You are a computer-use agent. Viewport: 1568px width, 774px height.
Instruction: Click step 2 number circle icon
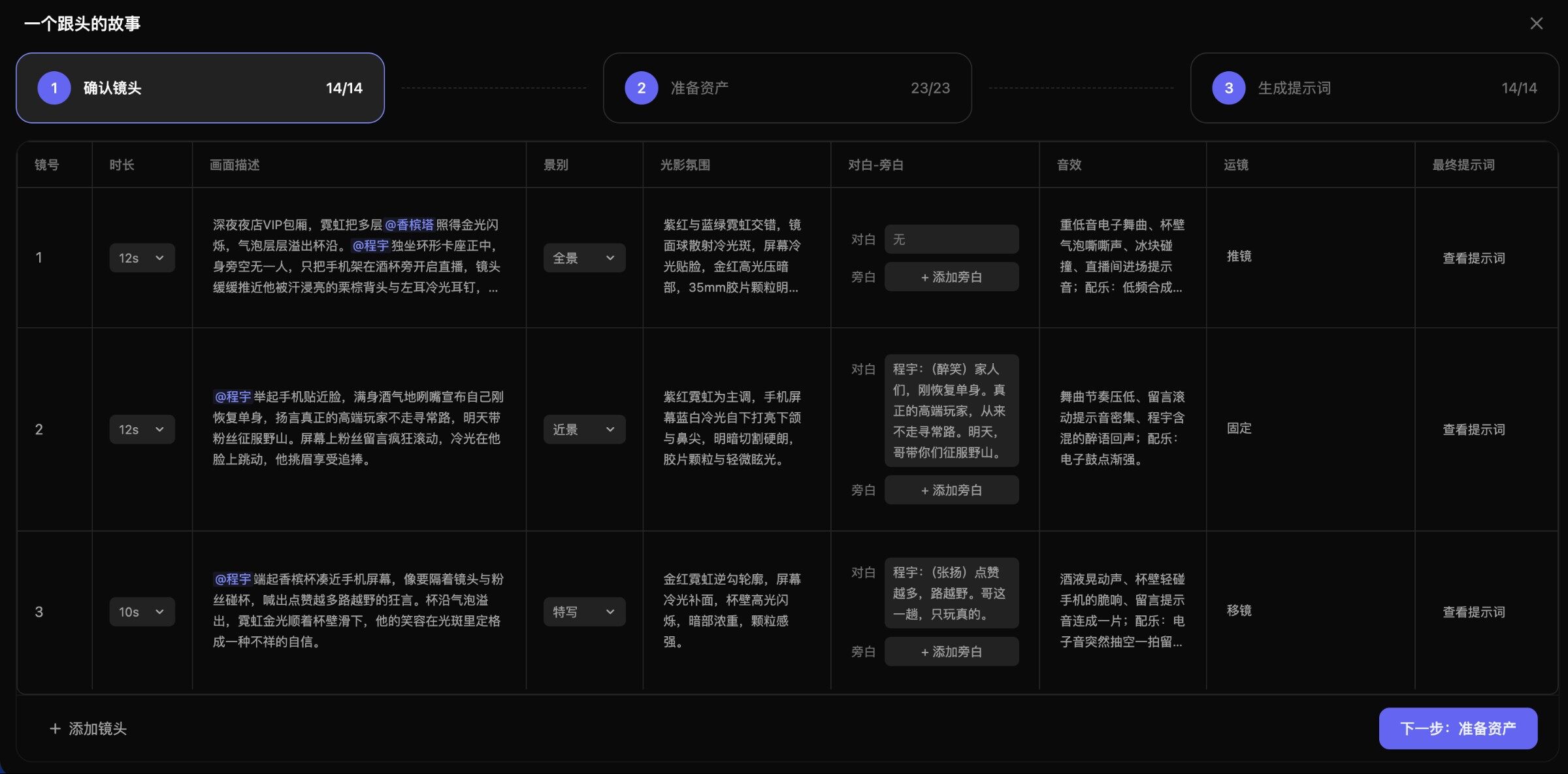(642, 88)
